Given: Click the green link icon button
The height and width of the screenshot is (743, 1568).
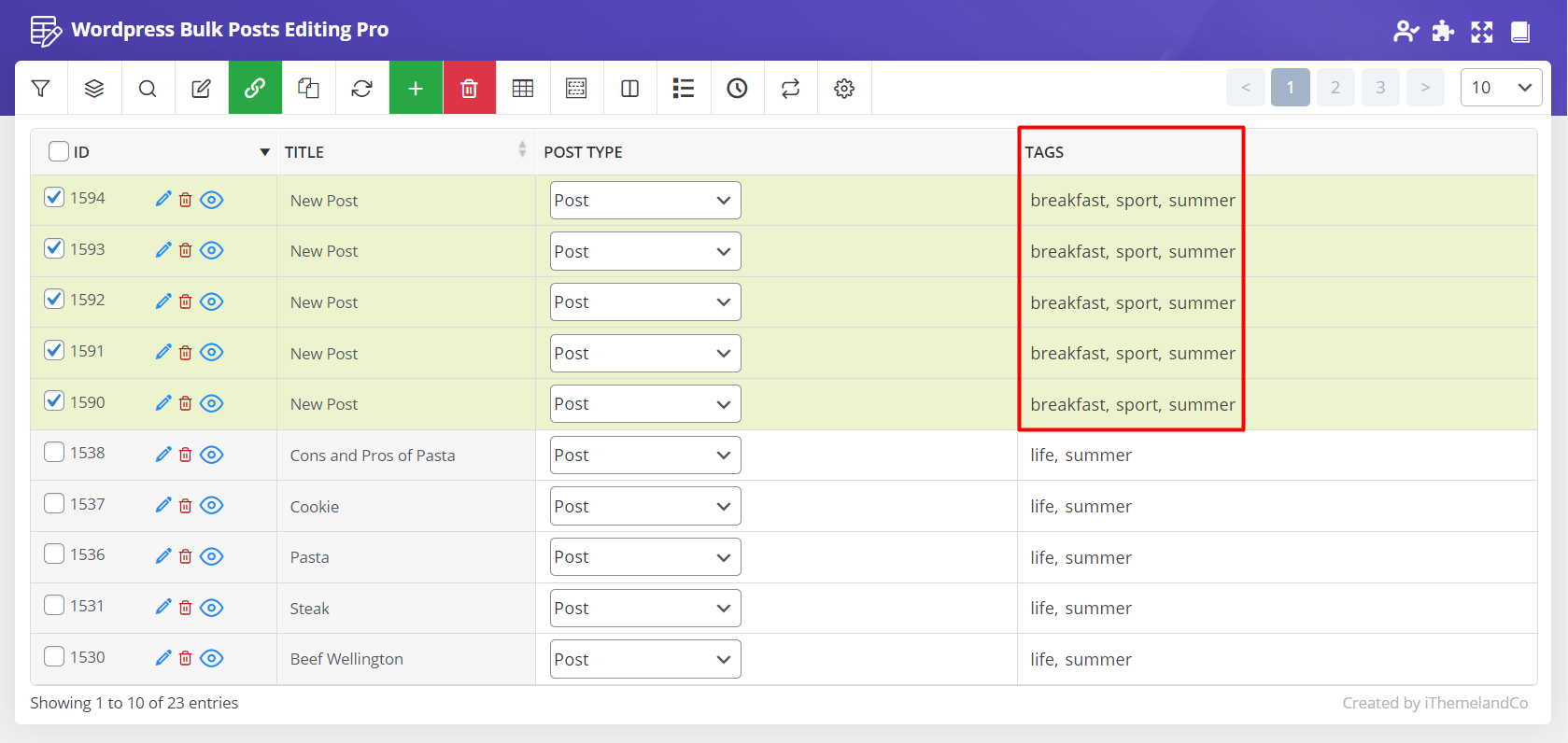Looking at the screenshot, I should tap(255, 88).
